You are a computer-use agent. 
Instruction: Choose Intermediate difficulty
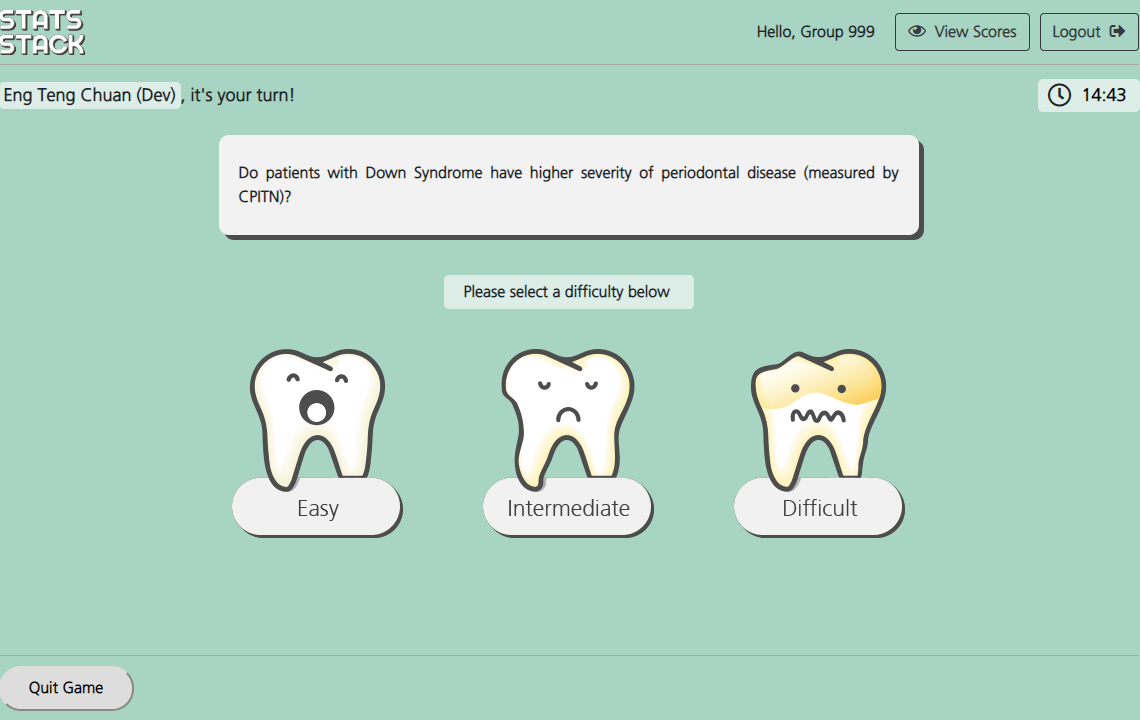[x=568, y=508]
